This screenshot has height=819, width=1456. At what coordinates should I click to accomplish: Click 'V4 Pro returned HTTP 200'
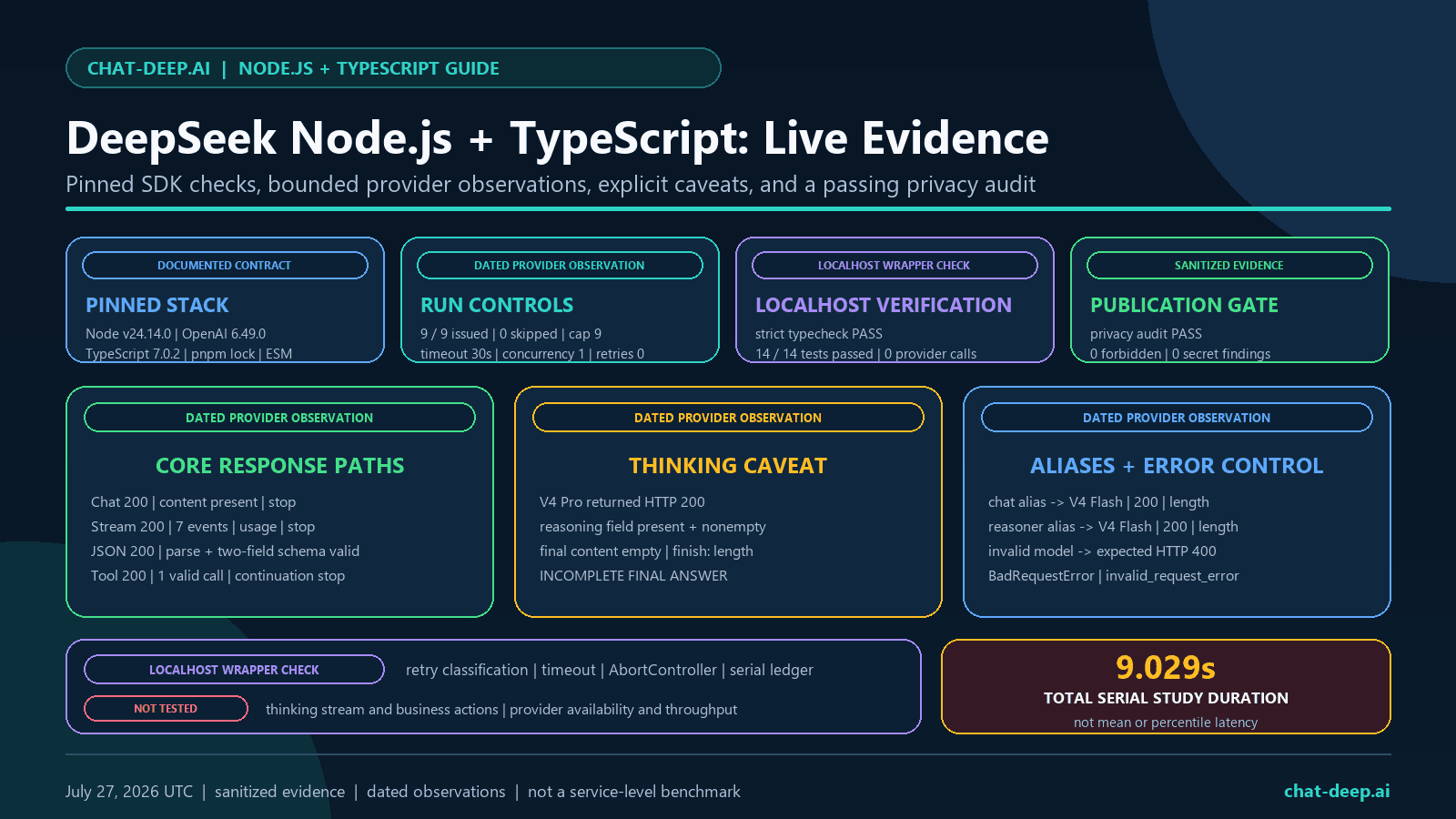point(622,502)
